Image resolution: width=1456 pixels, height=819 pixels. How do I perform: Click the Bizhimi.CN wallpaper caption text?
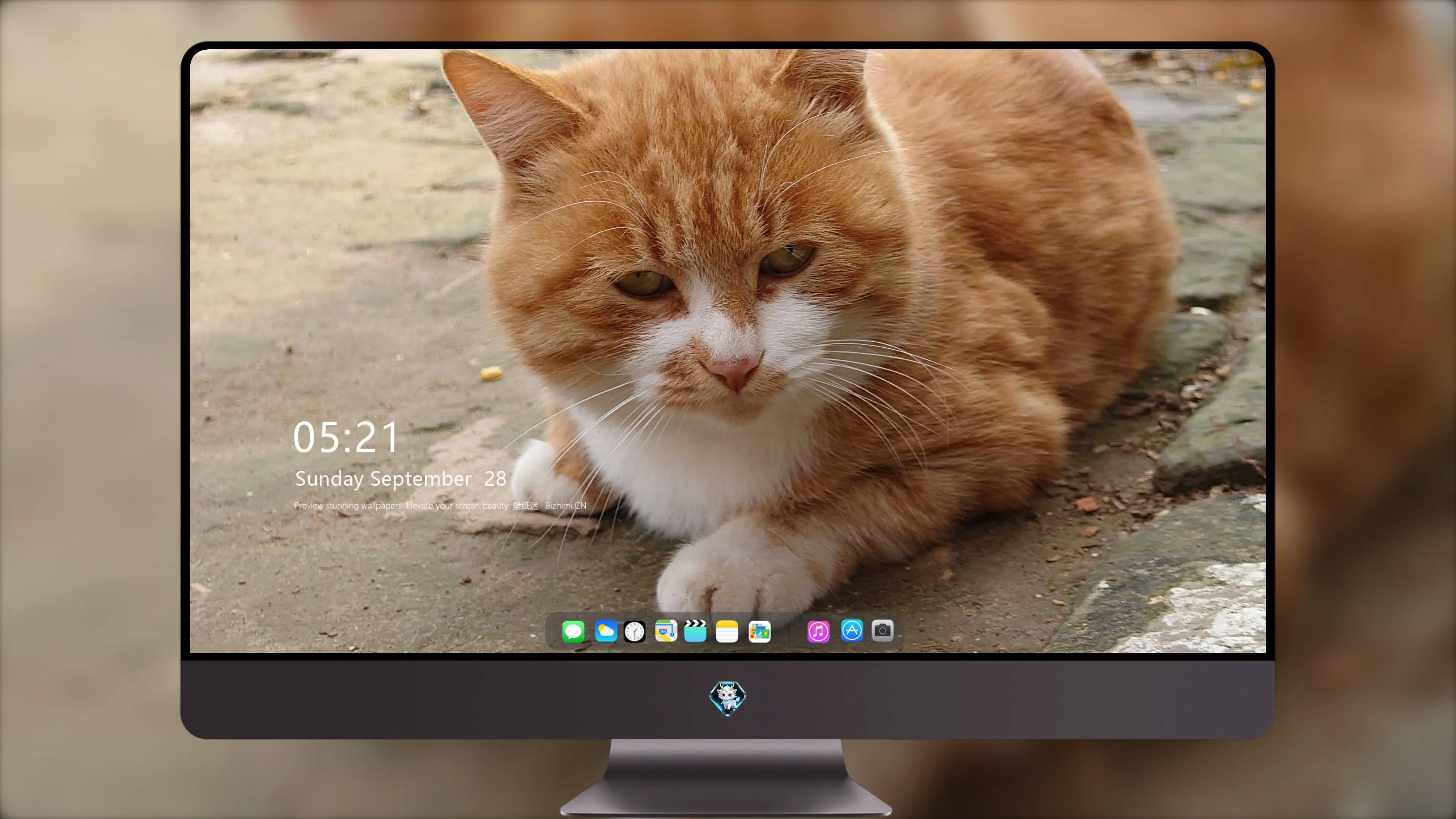[x=440, y=505]
